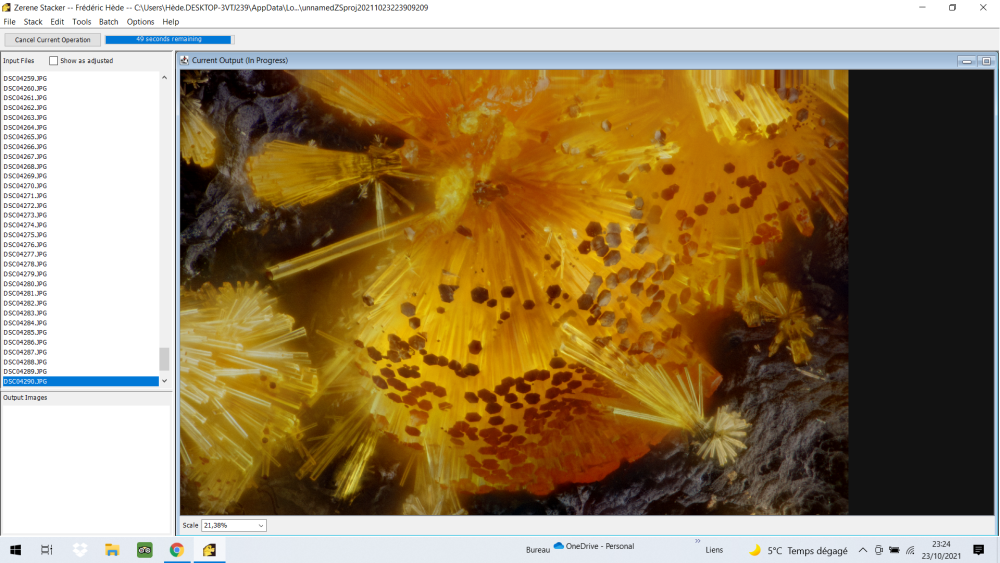Screen dimensions: 1000x563
Task: Select DSC04275.JPG in input files list
Action: (x=25, y=235)
